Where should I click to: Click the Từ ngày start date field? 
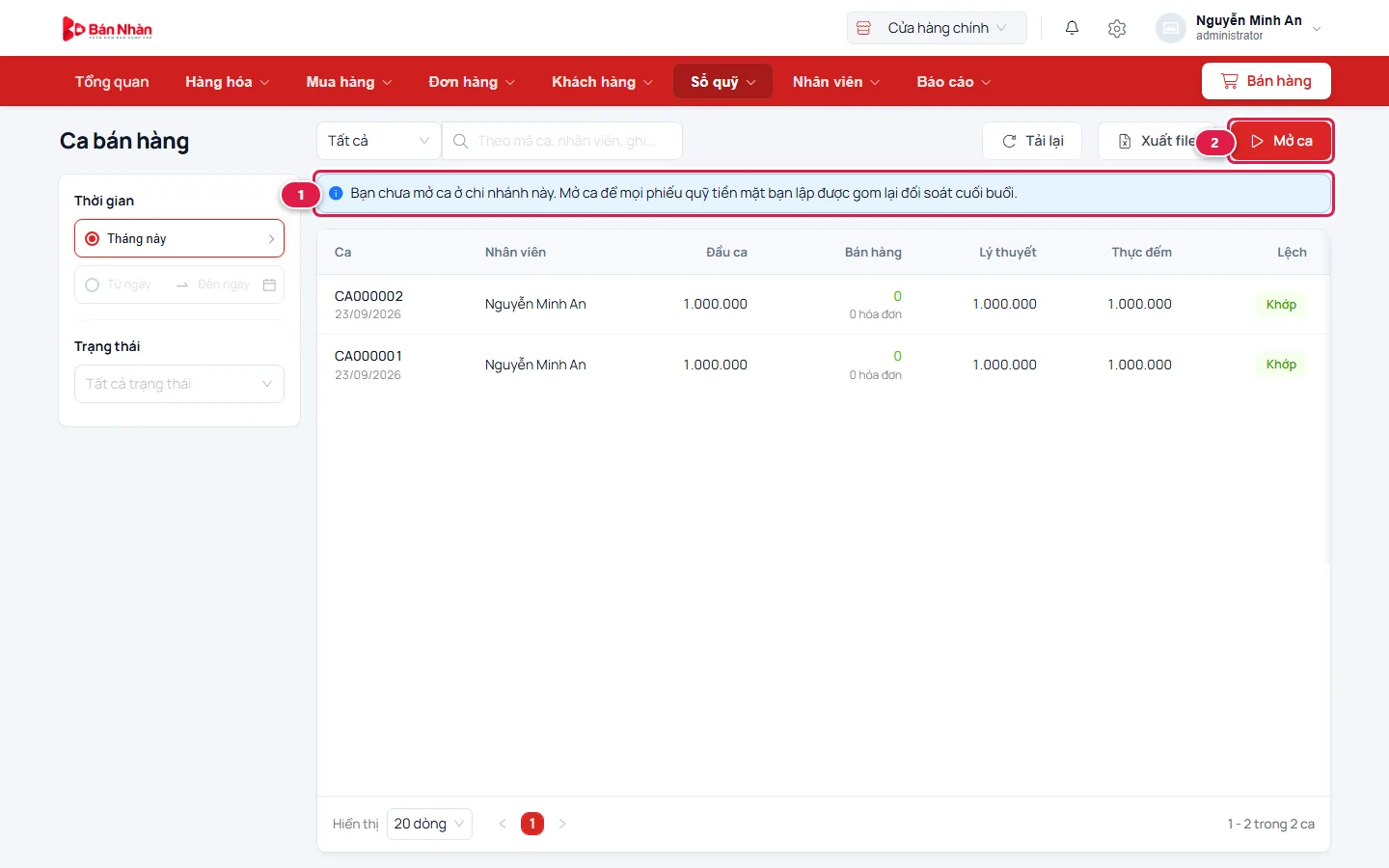point(133,285)
